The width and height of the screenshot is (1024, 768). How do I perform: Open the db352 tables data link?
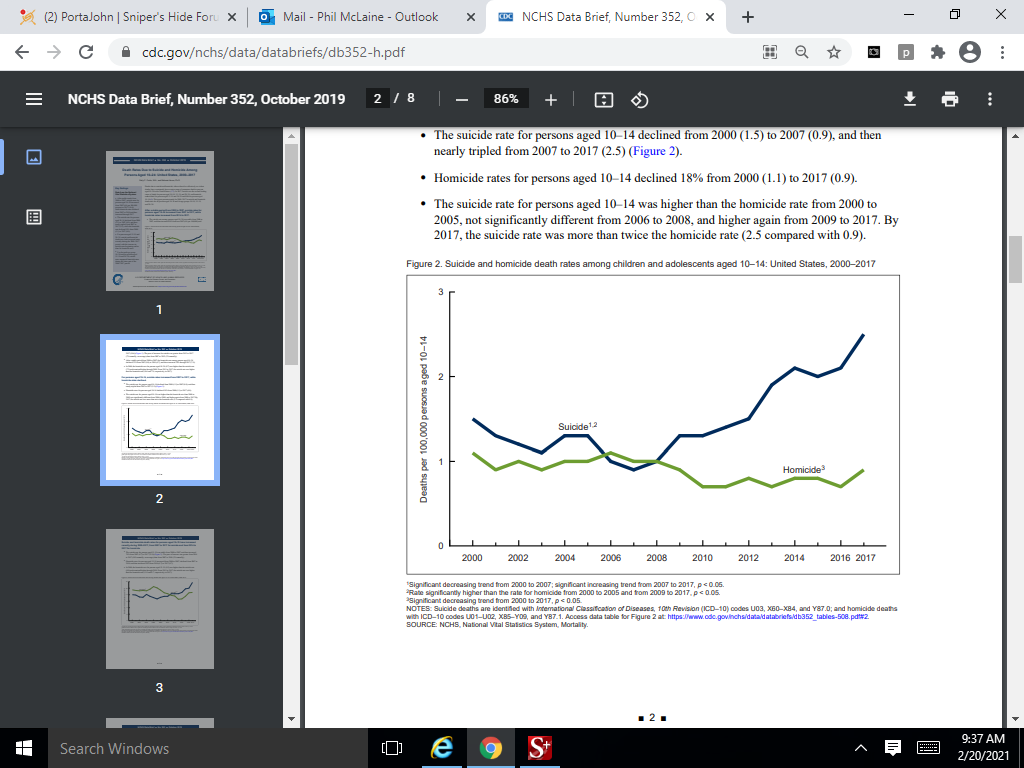coord(768,616)
